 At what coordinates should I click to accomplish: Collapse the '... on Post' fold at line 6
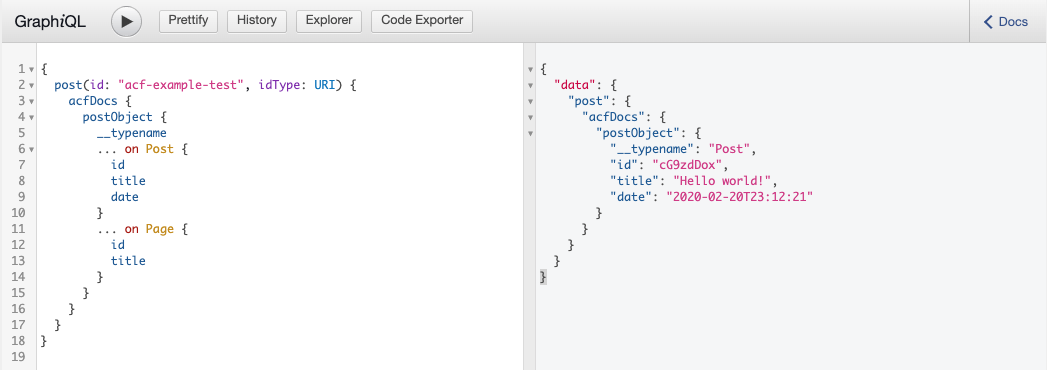(31, 150)
